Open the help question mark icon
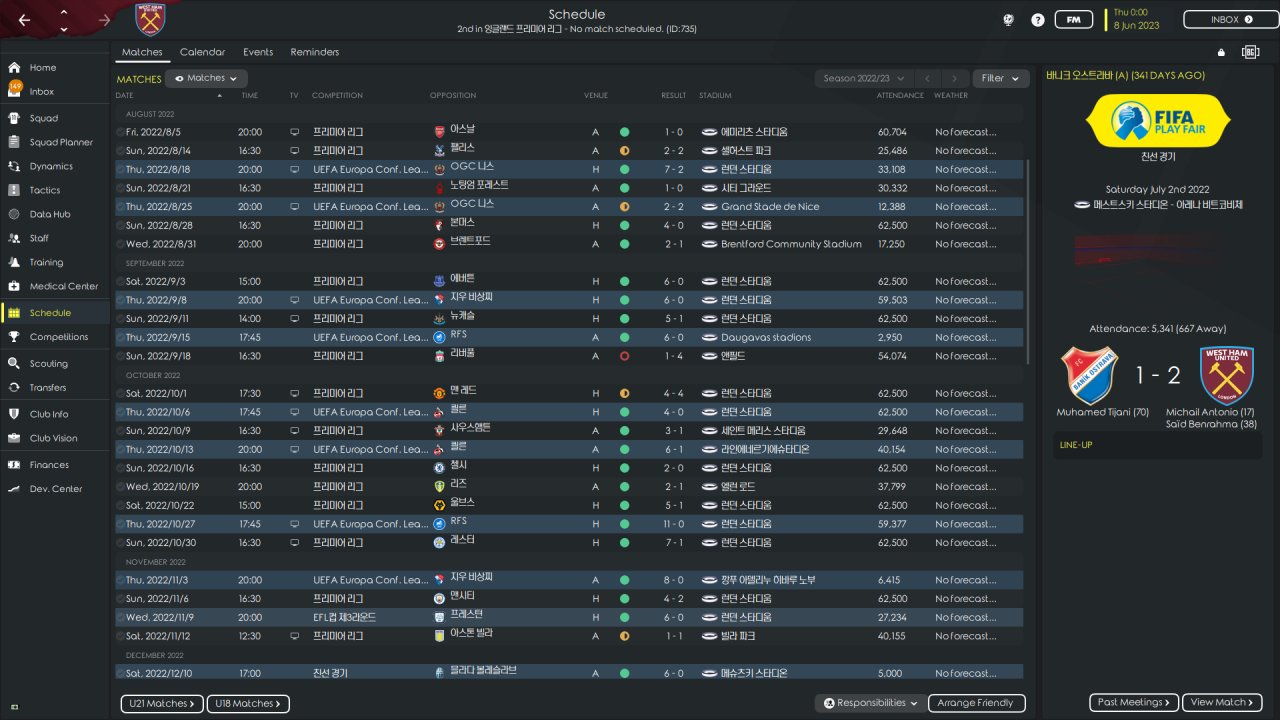The image size is (1280, 720). coord(1038,20)
